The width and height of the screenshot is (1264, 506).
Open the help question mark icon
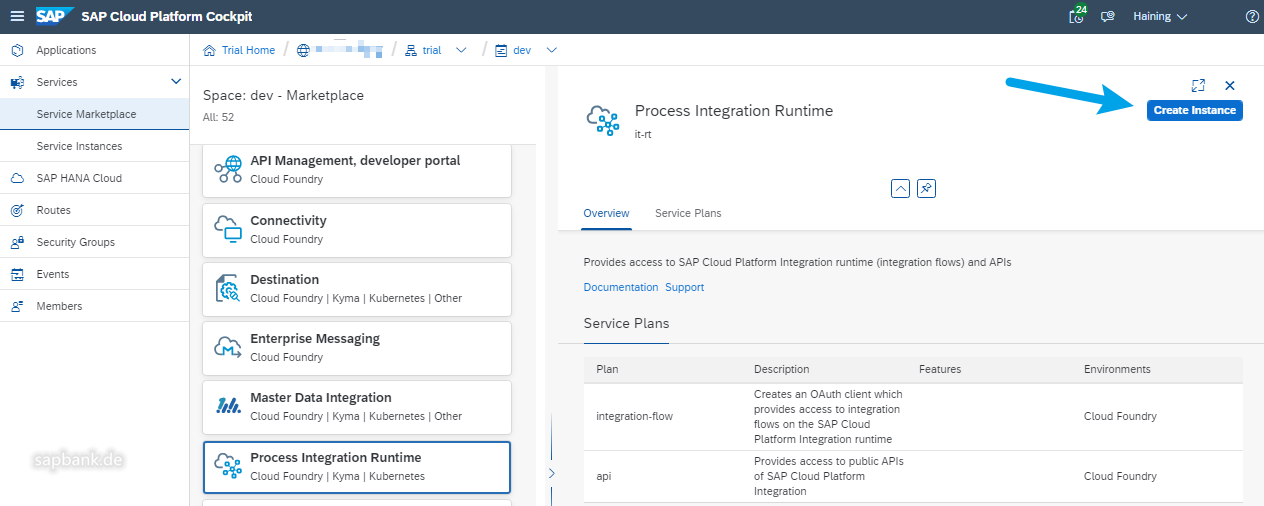pyautogui.click(x=1252, y=17)
